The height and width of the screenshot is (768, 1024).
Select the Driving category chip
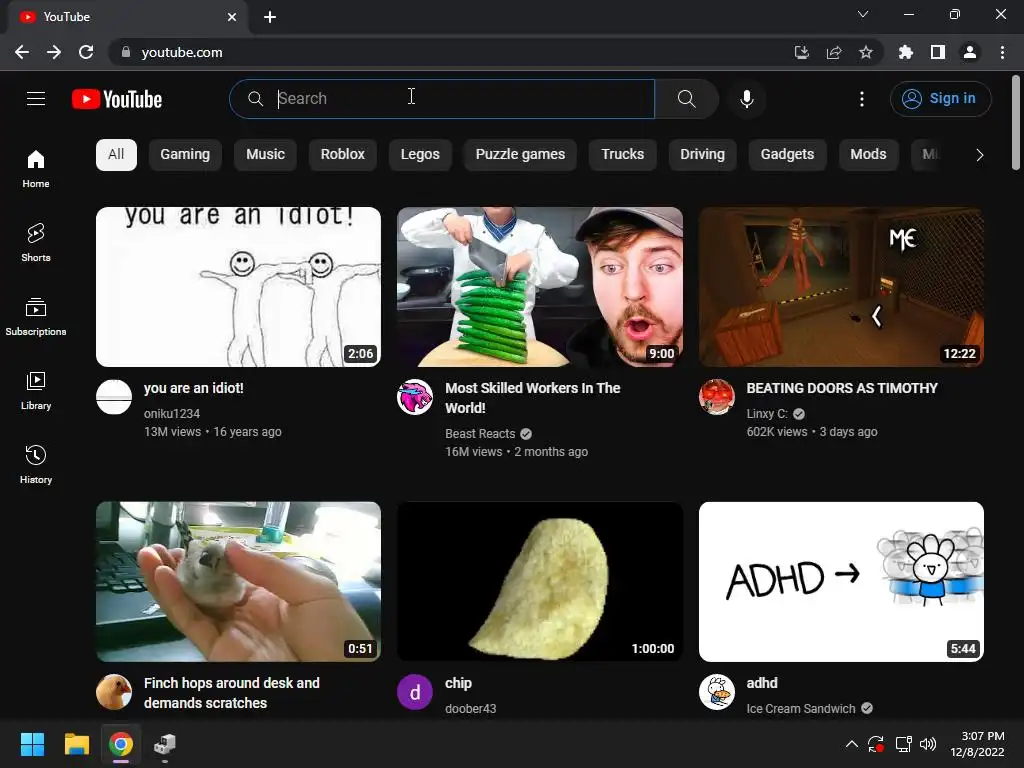(703, 155)
